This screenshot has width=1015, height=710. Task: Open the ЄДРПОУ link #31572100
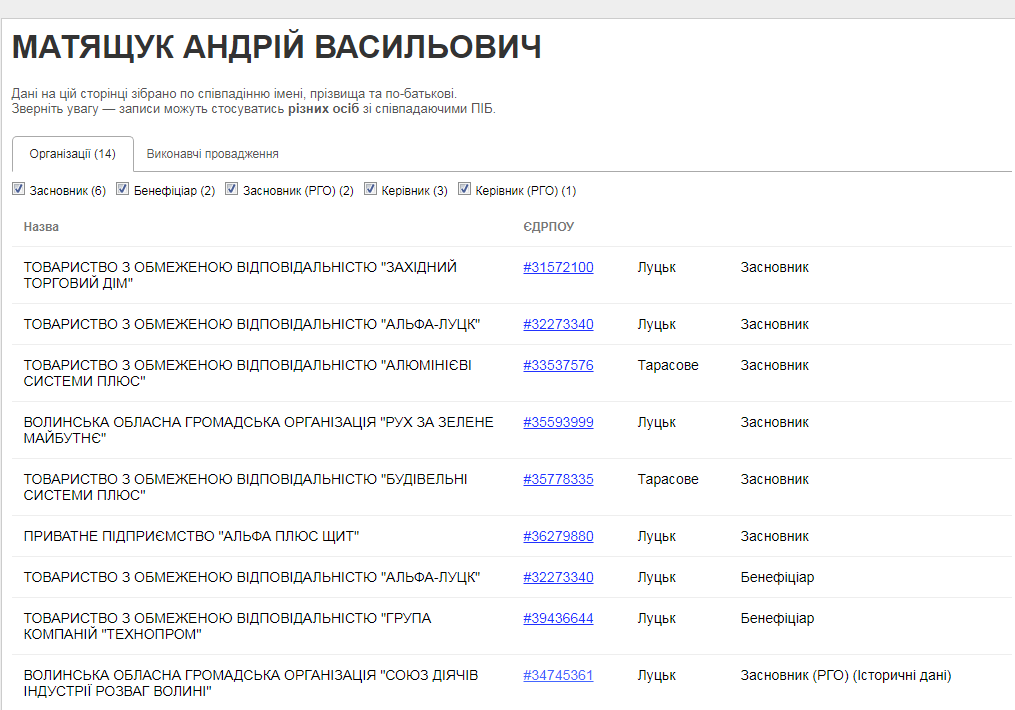coord(558,267)
